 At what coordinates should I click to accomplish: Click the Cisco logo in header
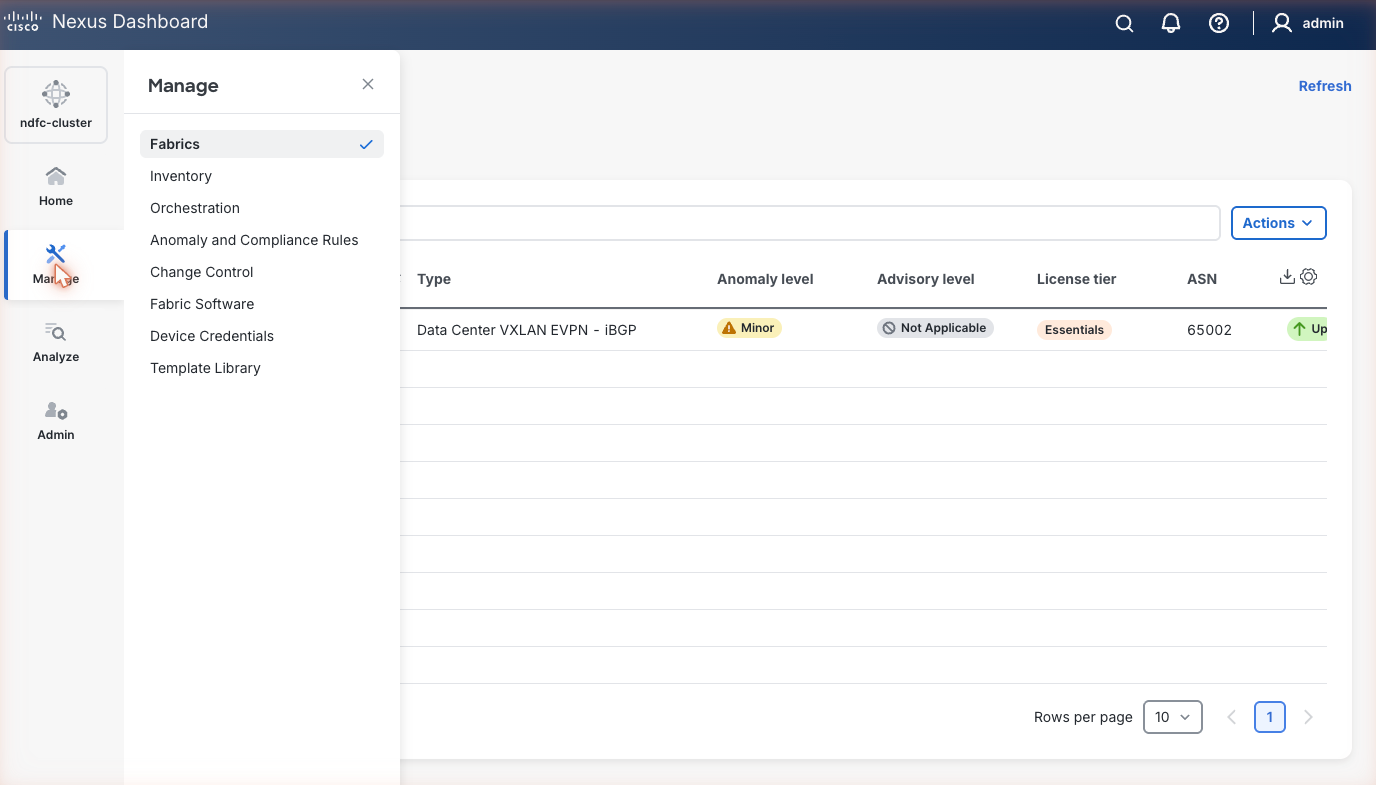(x=23, y=22)
